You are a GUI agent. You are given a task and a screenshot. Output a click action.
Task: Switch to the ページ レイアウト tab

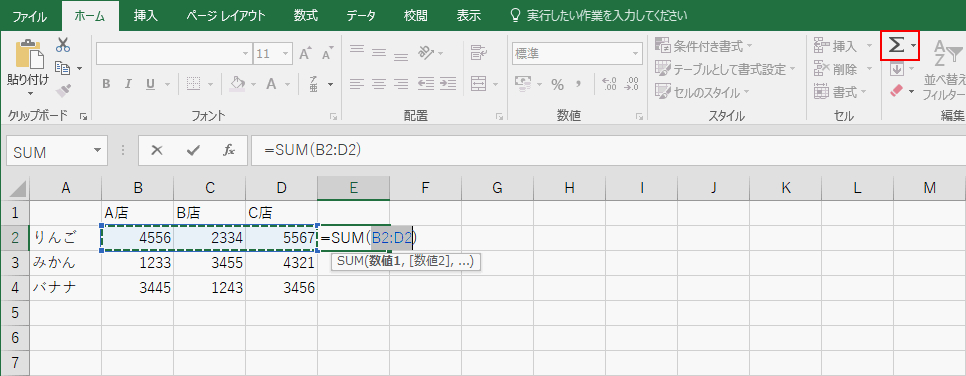pyautogui.click(x=226, y=16)
